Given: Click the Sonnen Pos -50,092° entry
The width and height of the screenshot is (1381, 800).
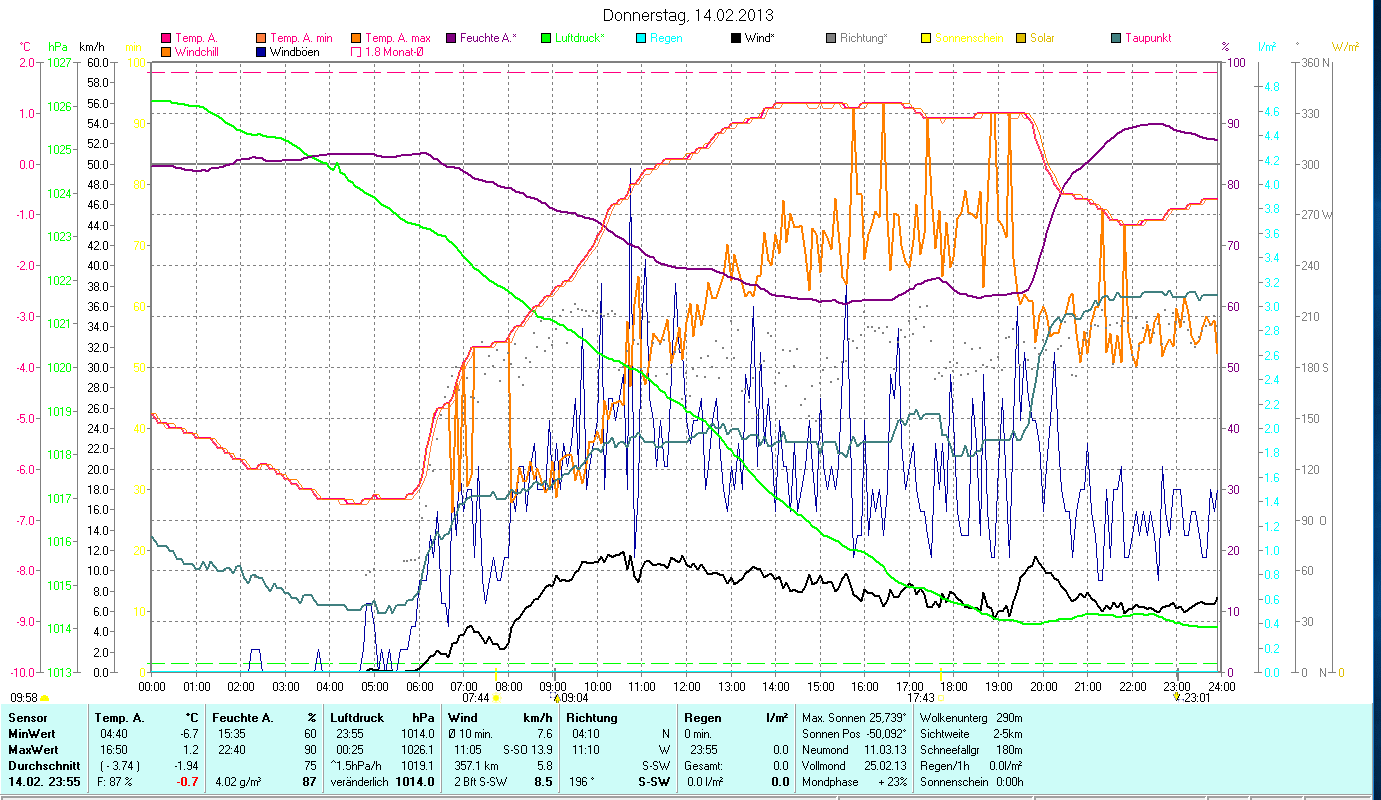Looking at the screenshot, I should [x=856, y=734].
